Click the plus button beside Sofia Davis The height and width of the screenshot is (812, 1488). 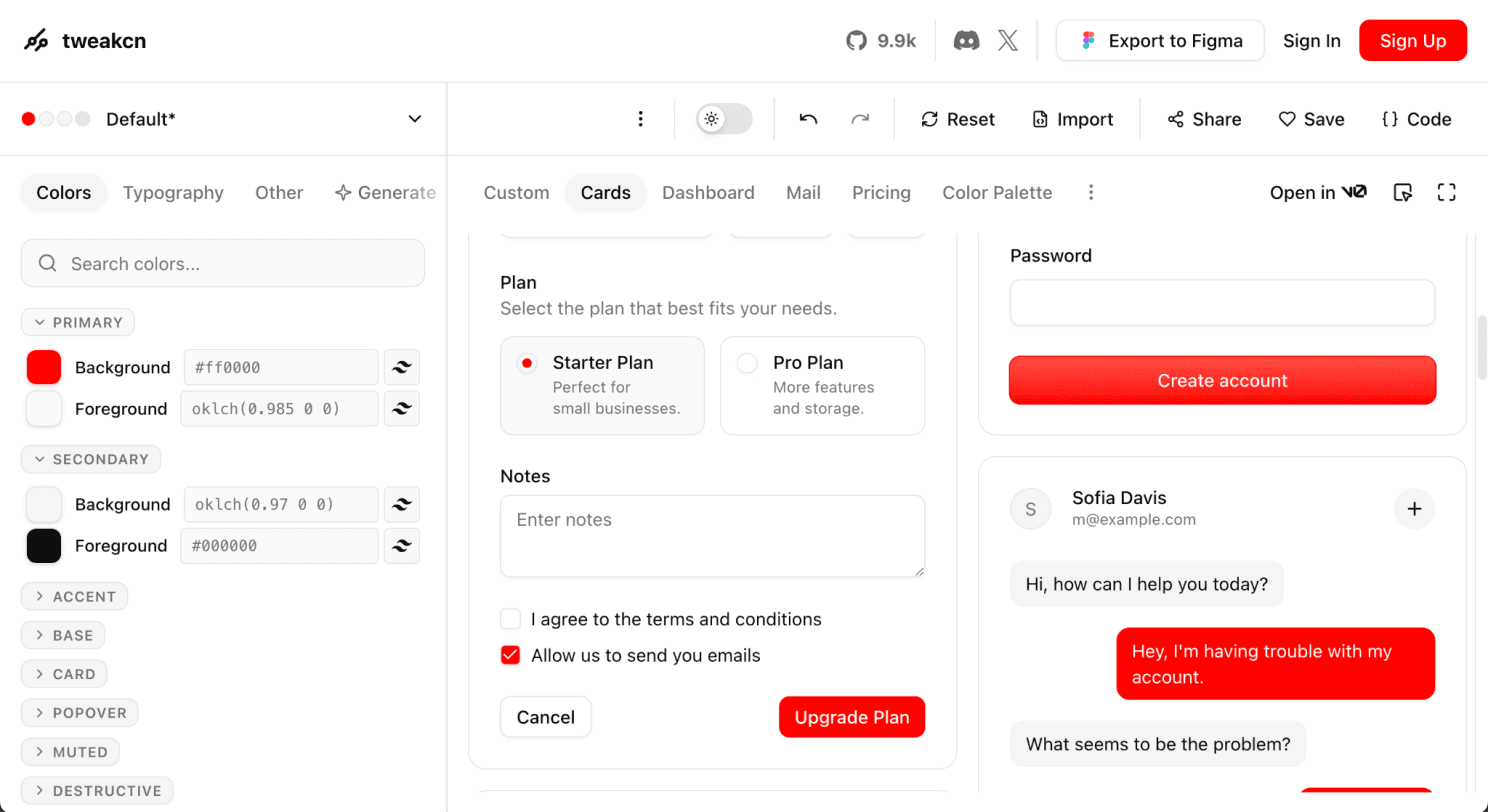(1414, 509)
